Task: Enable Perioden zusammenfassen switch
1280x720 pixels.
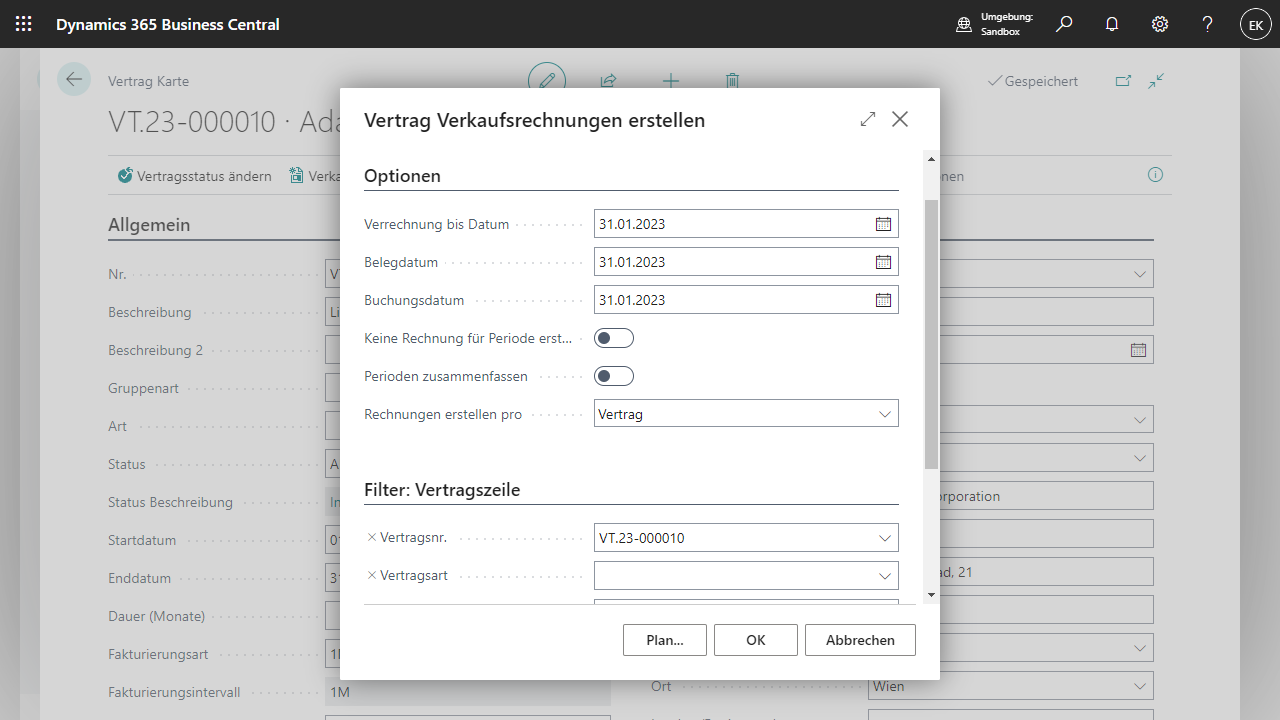Action: pyautogui.click(x=613, y=376)
